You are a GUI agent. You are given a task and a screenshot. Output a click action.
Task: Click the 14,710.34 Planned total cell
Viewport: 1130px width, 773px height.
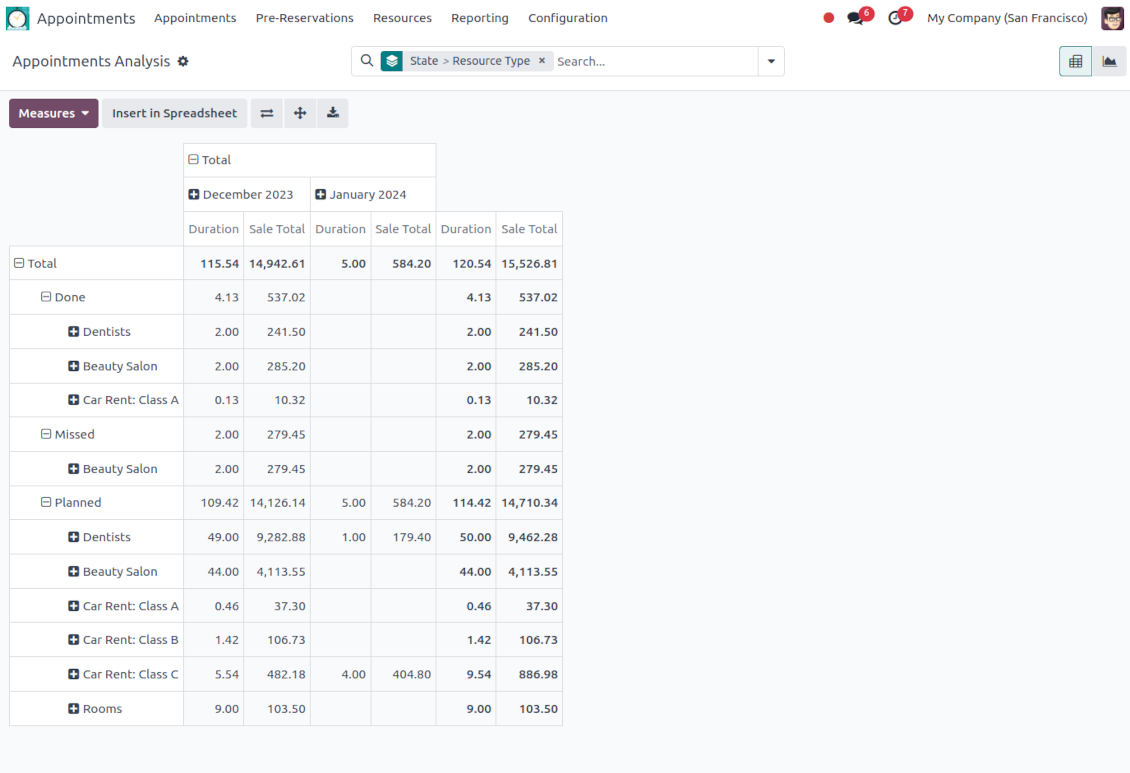coord(529,503)
